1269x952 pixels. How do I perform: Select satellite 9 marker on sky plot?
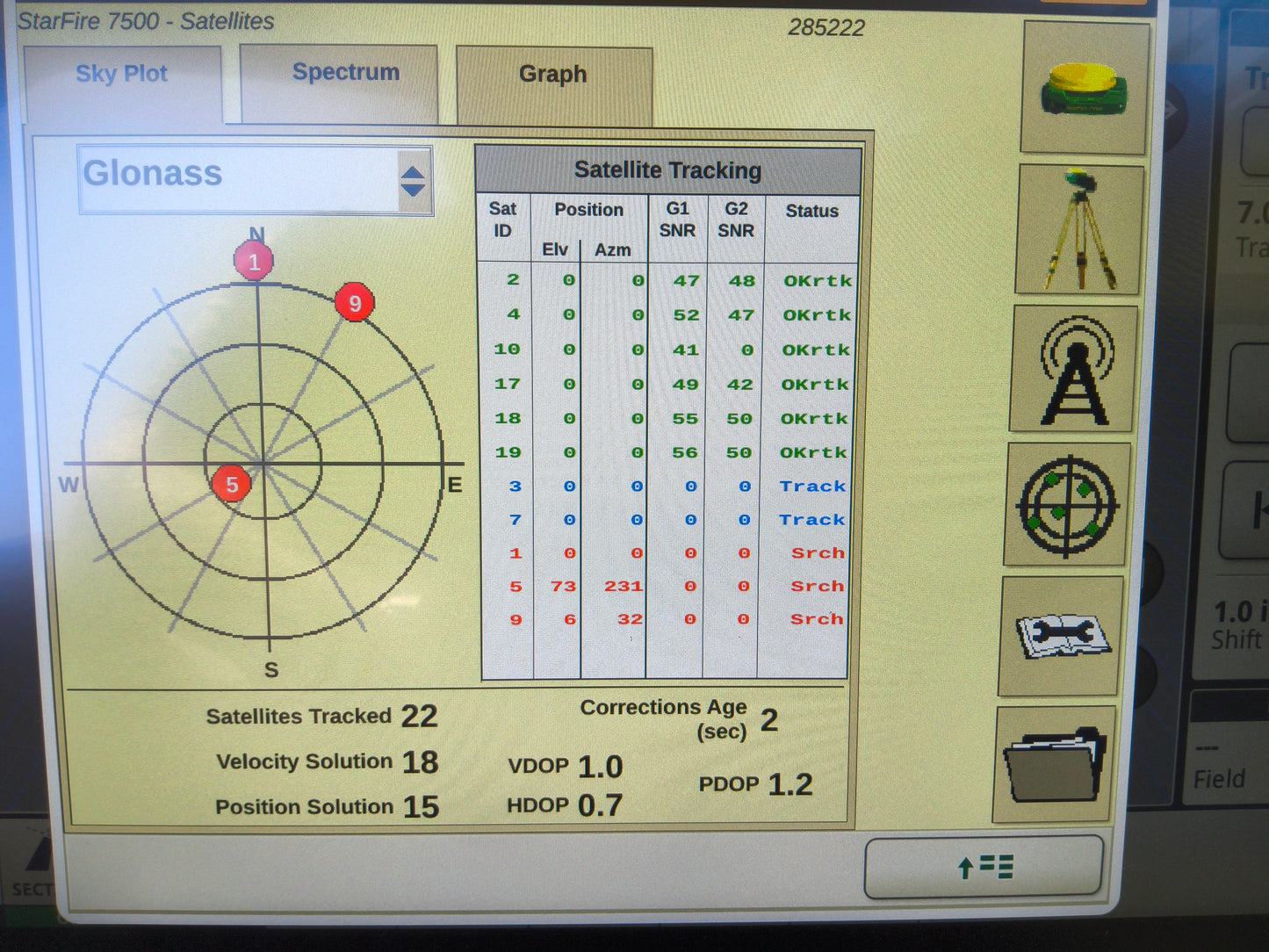(x=355, y=303)
